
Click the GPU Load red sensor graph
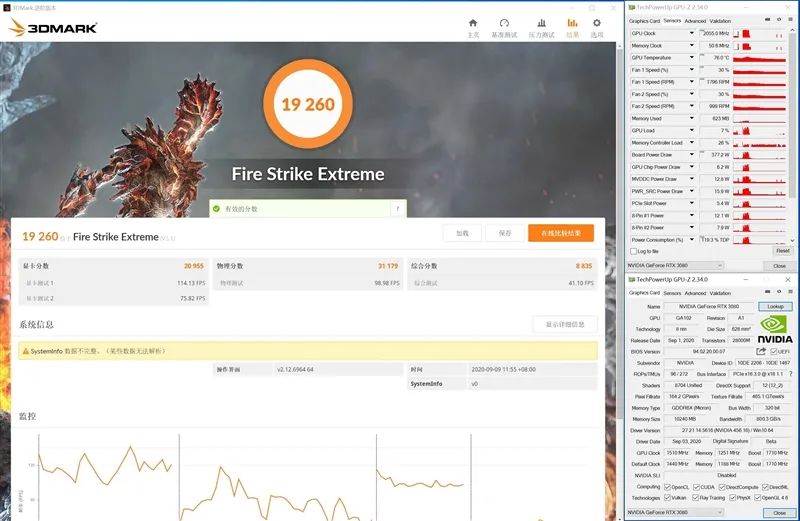[x=759, y=131]
